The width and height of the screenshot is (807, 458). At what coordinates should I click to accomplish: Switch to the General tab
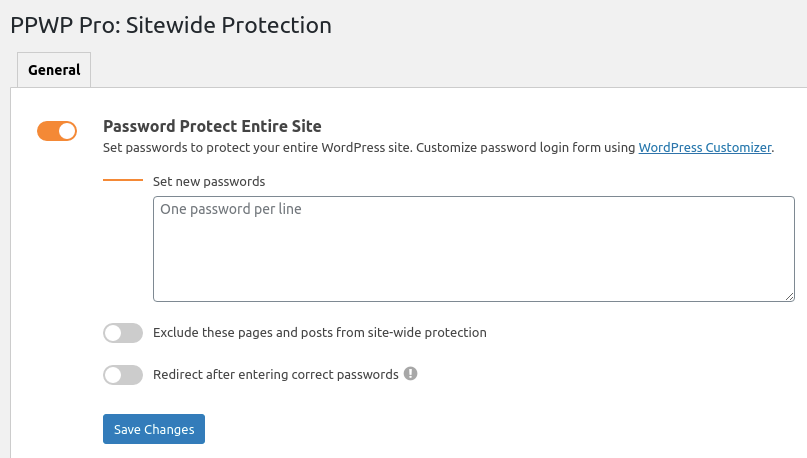point(54,70)
